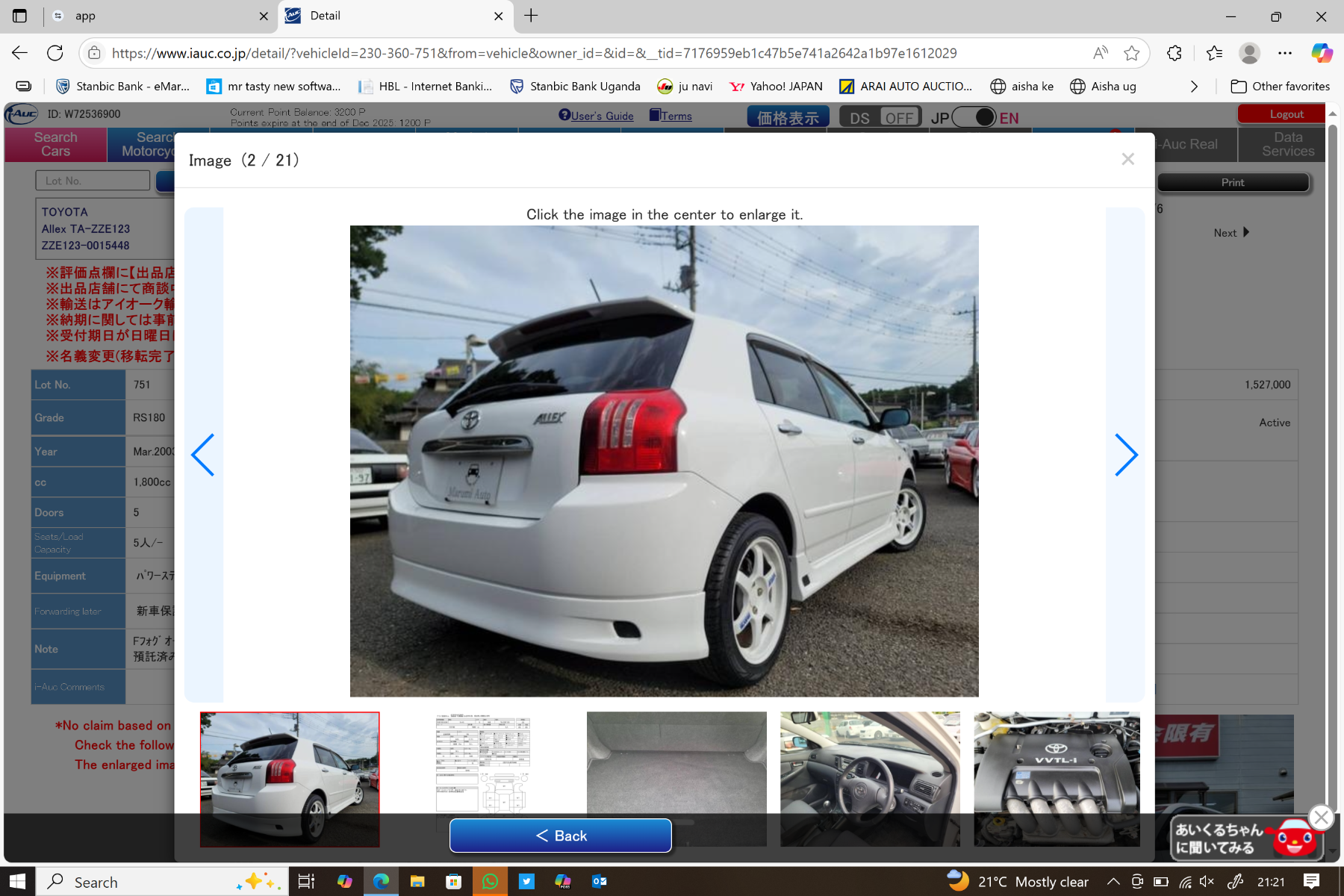Close the image viewer dialog
1344x896 pixels.
[1127, 159]
